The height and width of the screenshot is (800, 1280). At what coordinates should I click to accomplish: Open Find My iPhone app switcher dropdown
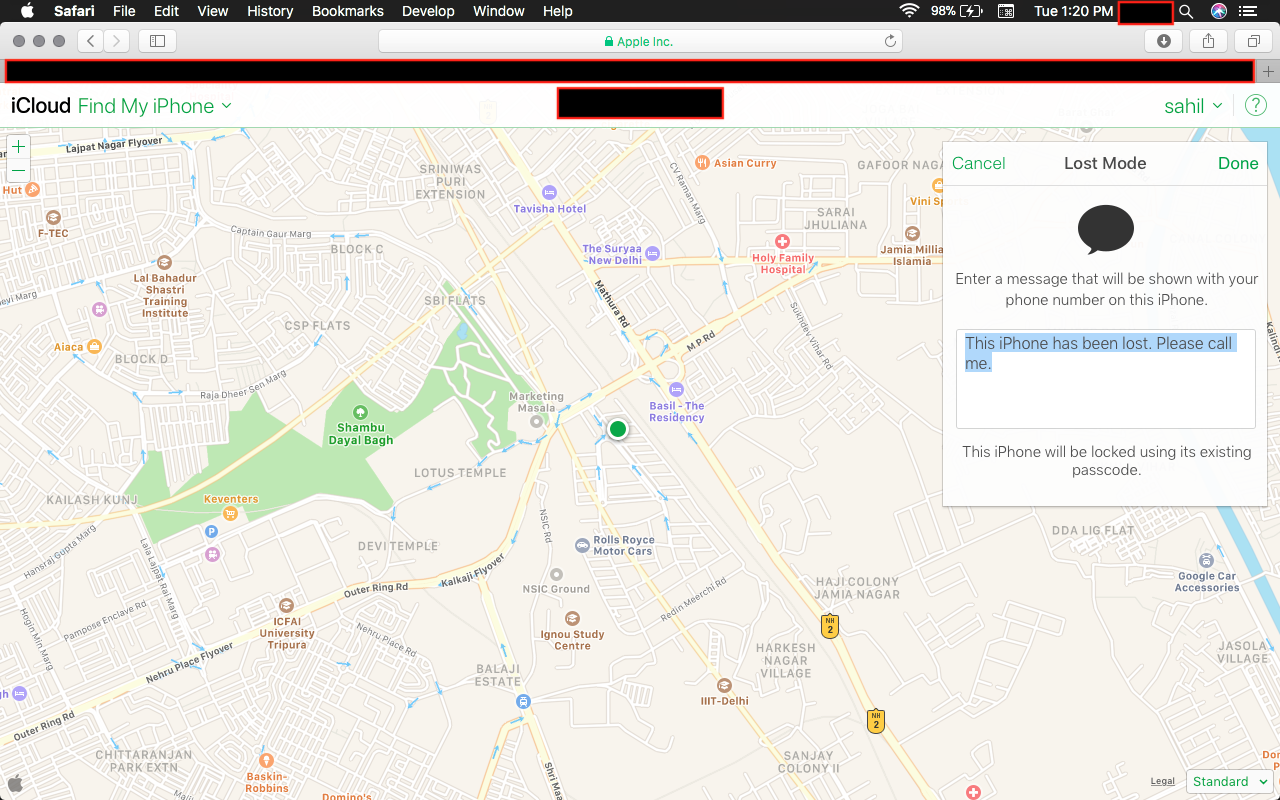155,106
